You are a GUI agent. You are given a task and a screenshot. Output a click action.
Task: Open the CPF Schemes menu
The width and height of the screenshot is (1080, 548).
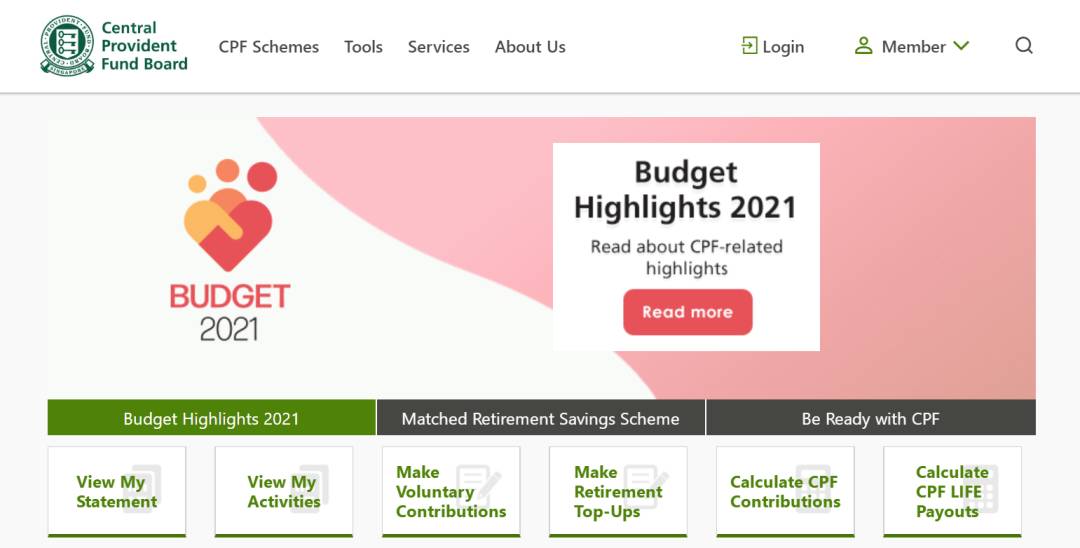point(269,47)
